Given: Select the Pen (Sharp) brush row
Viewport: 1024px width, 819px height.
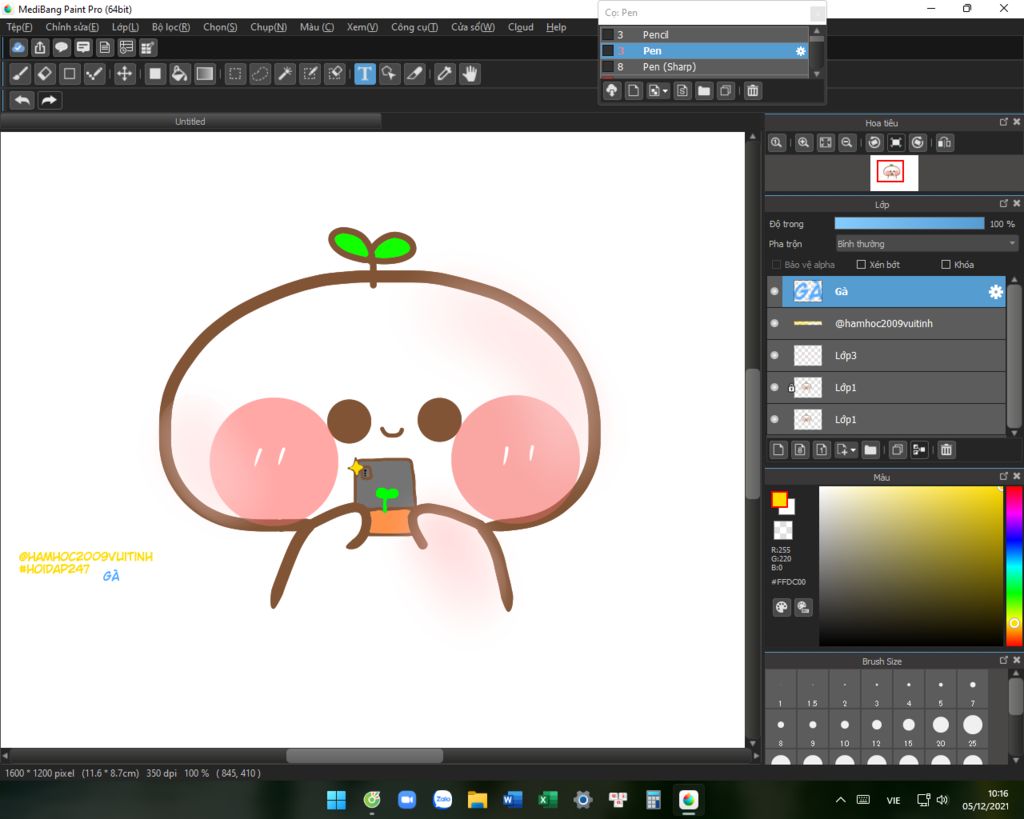Looking at the screenshot, I should click(x=704, y=67).
